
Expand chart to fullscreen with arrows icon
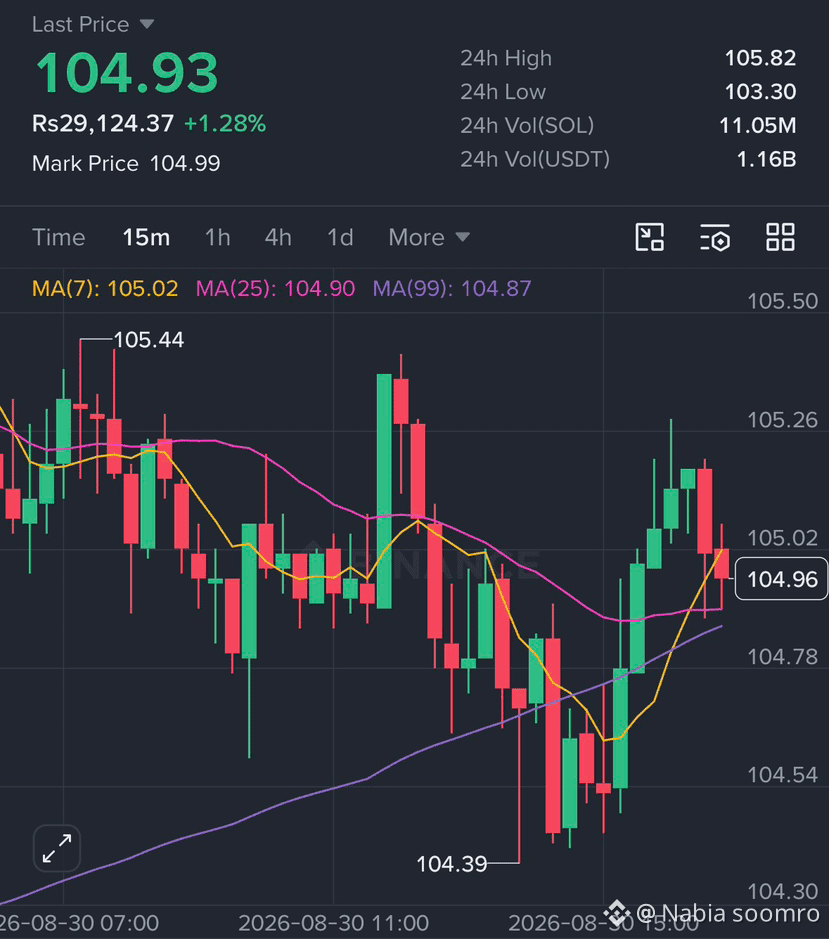pos(57,849)
